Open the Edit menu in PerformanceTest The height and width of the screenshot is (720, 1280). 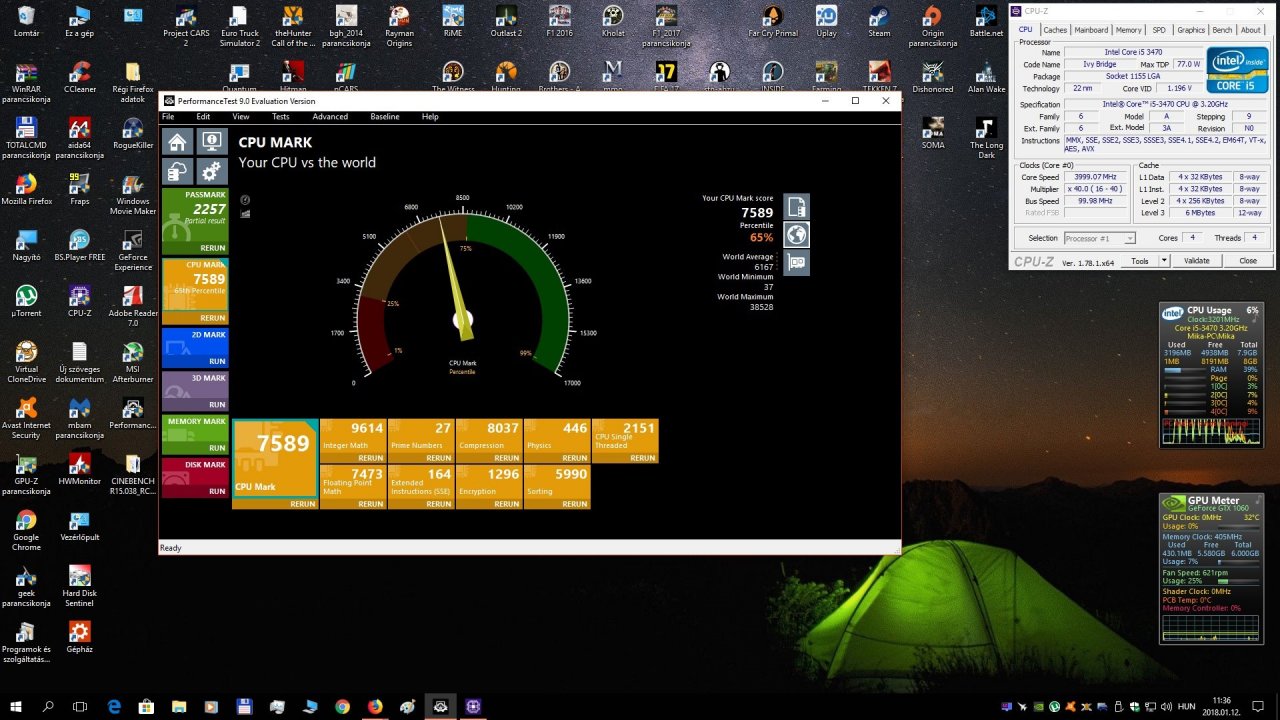click(x=203, y=117)
